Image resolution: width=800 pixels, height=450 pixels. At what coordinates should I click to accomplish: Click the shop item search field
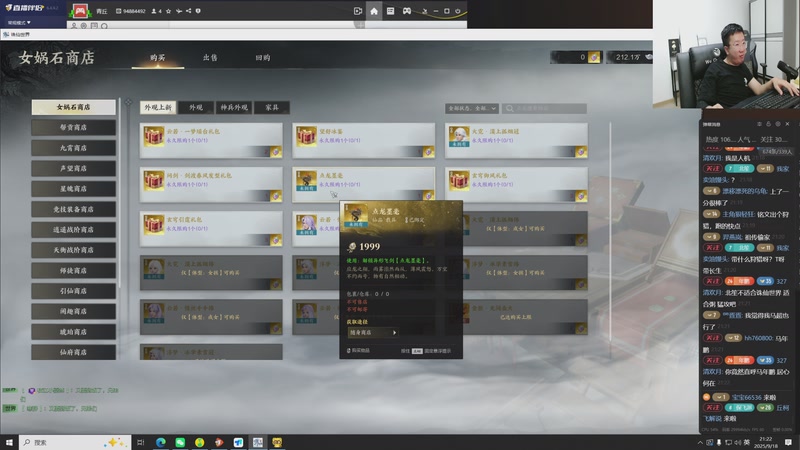(544, 108)
